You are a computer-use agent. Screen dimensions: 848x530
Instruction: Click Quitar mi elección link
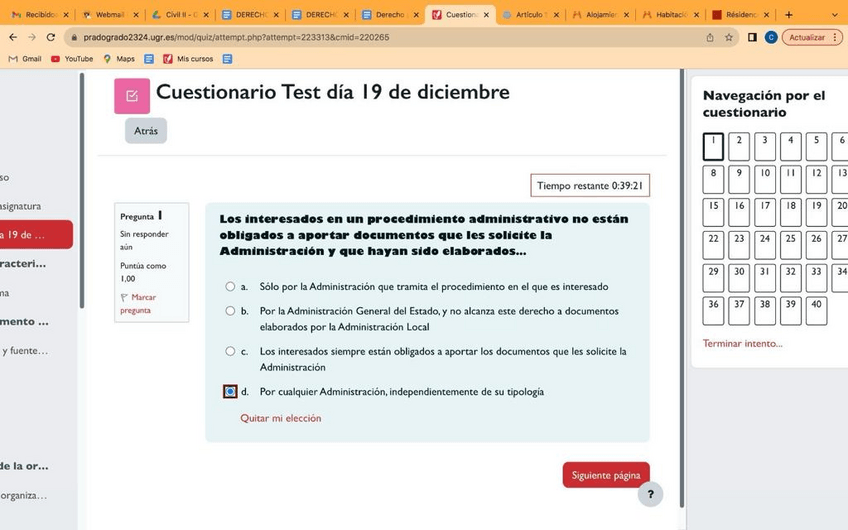pyautogui.click(x=281, y=418)
